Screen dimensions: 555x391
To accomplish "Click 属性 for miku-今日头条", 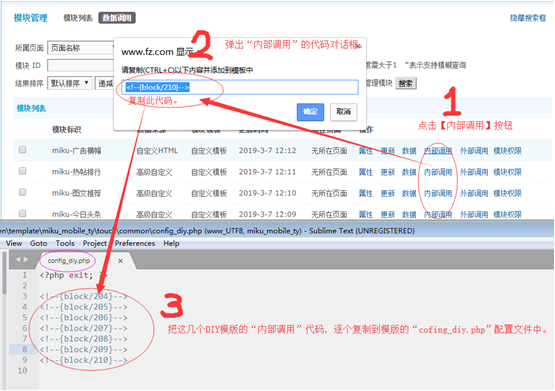I will pos(366,214).
